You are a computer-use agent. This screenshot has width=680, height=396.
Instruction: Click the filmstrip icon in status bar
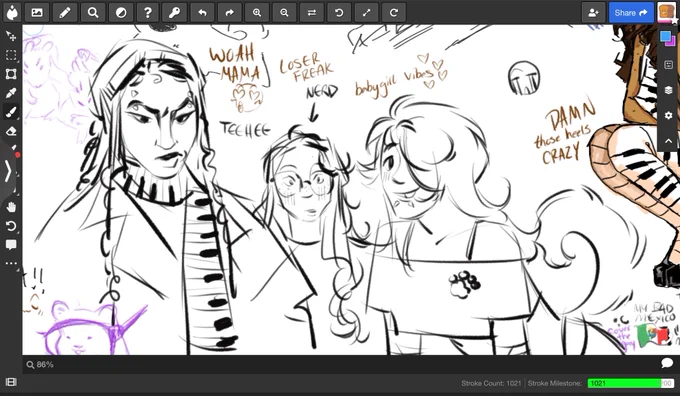click(11, 382)
